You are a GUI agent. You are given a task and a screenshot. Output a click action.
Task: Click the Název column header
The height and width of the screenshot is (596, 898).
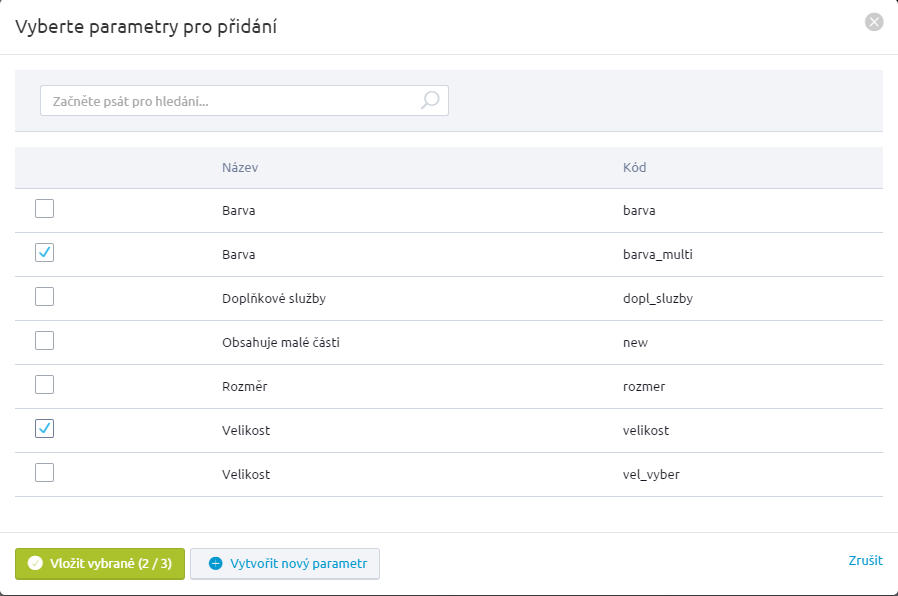[240, 168]
